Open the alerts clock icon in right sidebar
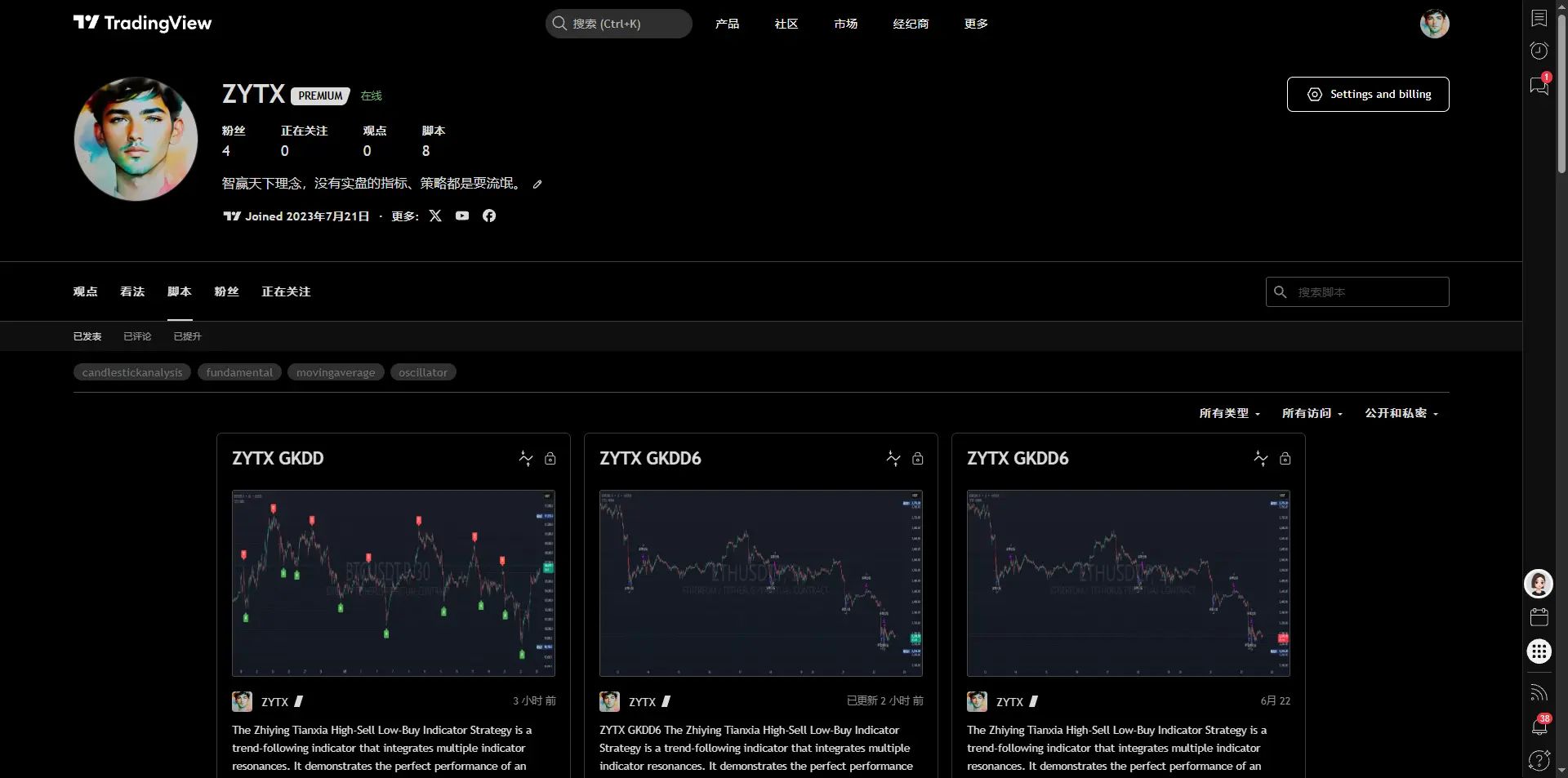 [1539, 51]
